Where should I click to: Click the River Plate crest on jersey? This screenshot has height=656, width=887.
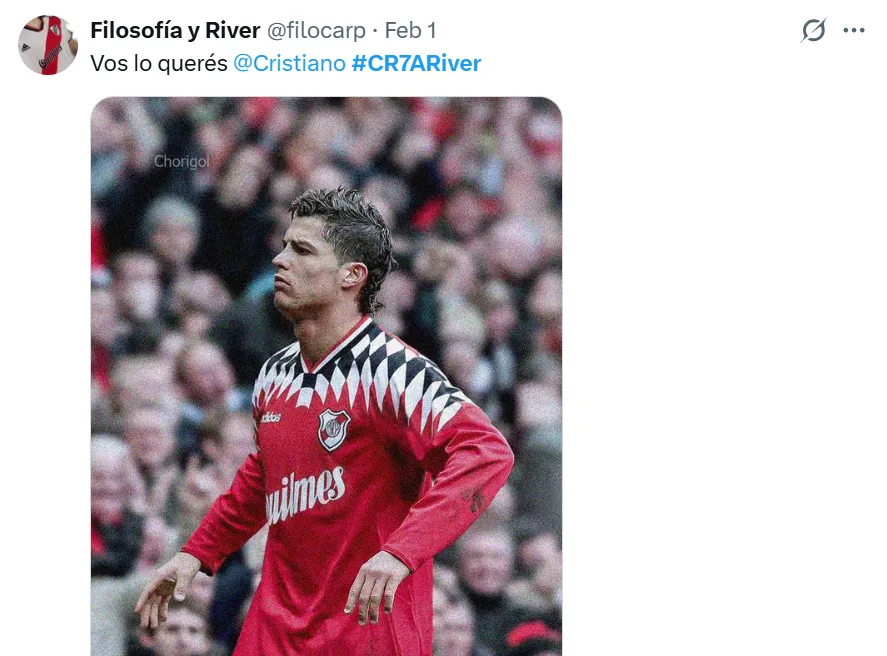click(334, 430)
